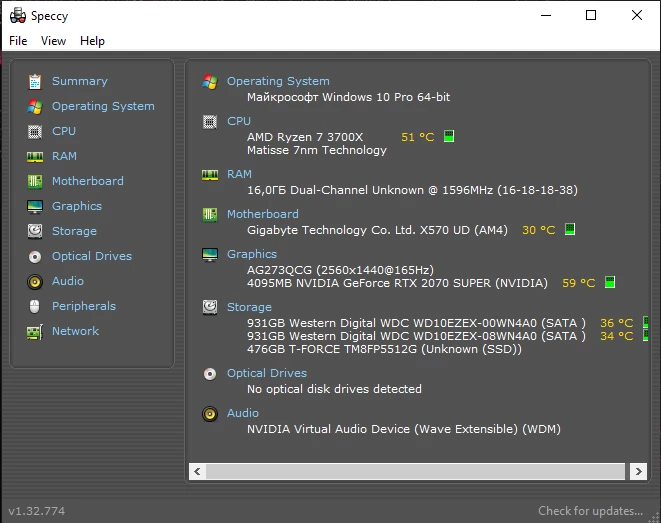The image size is (661, 523).
Task: Click the NVIDIA Virtual Audio Device text
Action: (x=404, y=429)
